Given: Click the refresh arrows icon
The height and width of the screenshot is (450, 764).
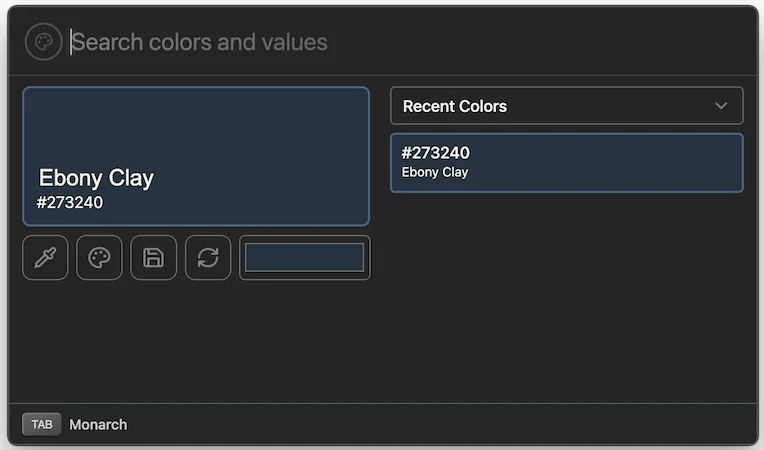Looking at the screenshot, I should [x=208, y=258].
